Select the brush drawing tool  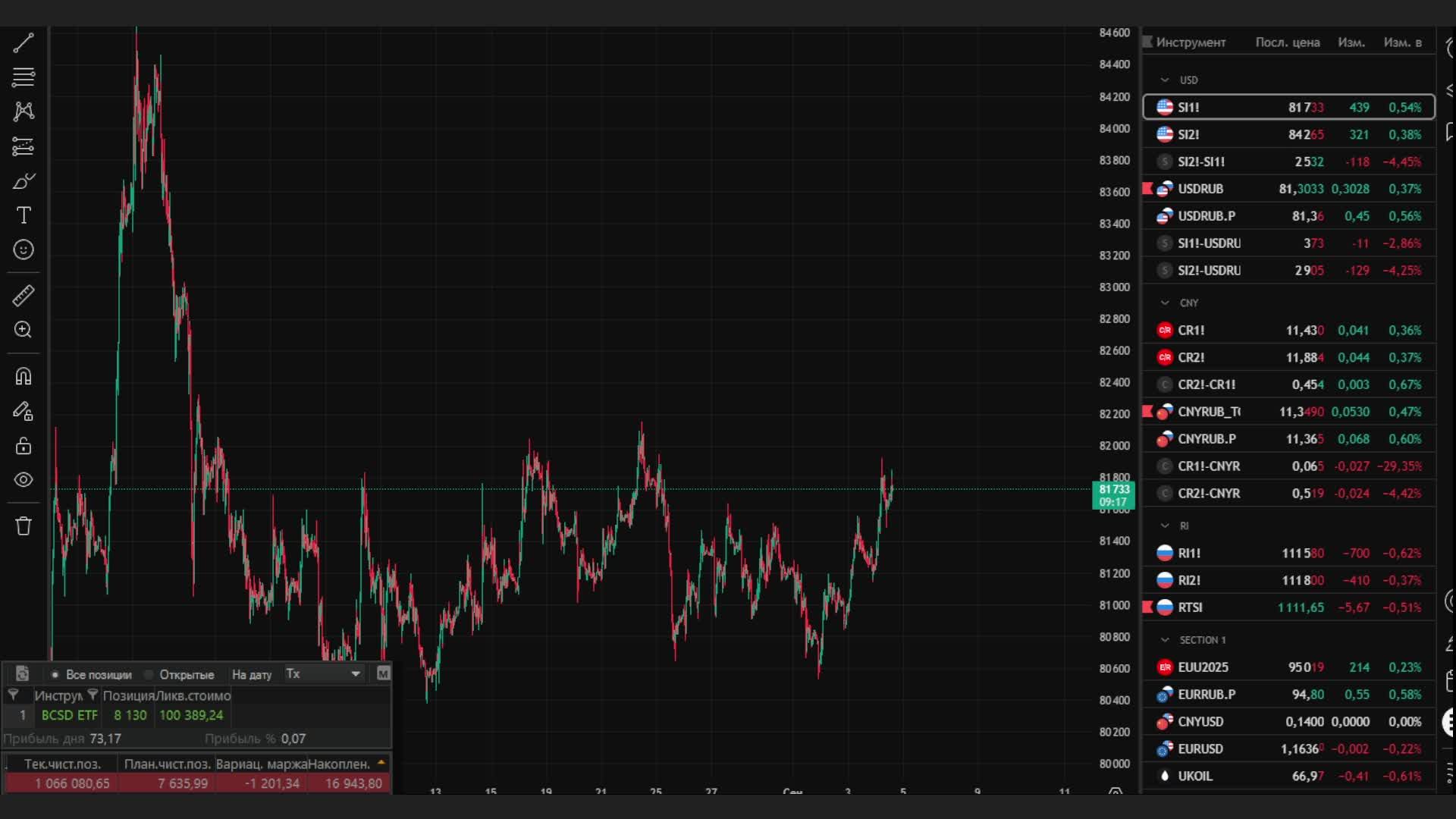tap(24, 181)
